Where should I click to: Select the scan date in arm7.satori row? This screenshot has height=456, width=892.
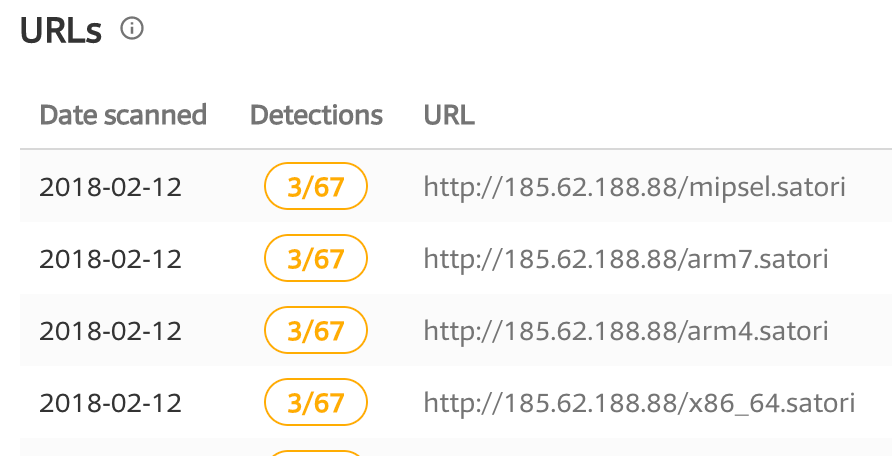pyautogui.click(x=110, y=259)
